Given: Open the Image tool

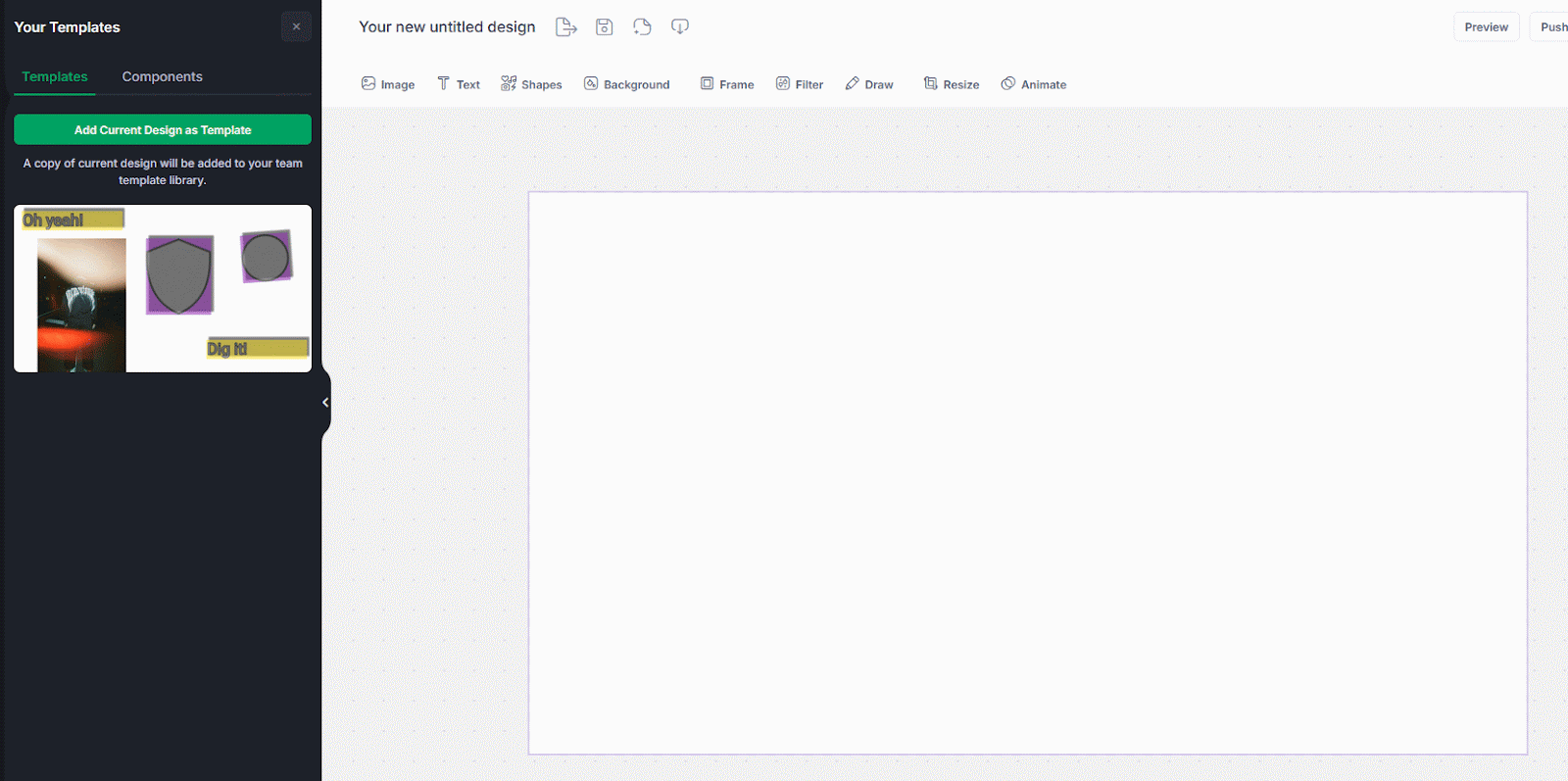Looking at the screenshot, I should point(388,84).
